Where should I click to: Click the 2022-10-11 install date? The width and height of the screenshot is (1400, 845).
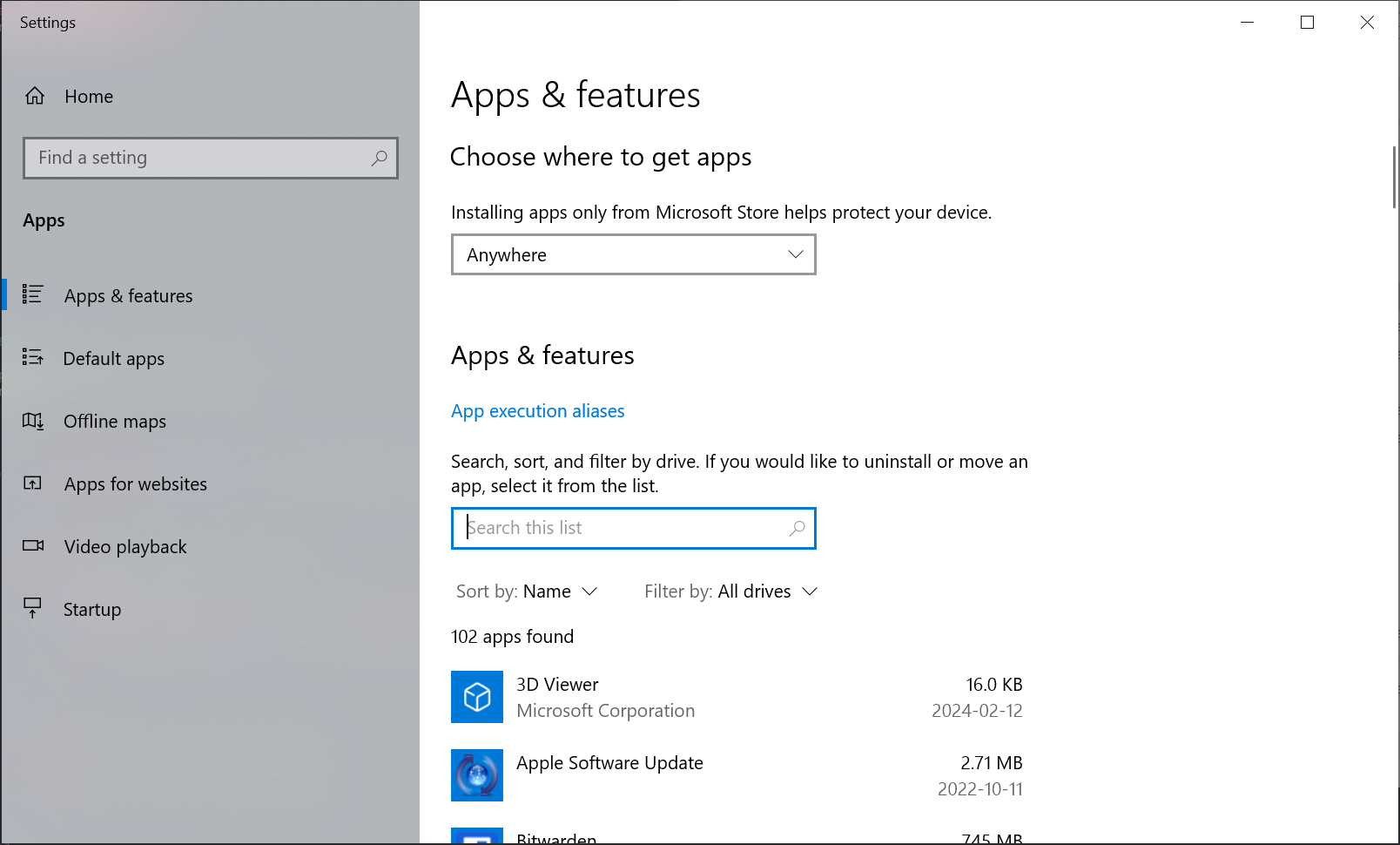[x=980, y=789]
